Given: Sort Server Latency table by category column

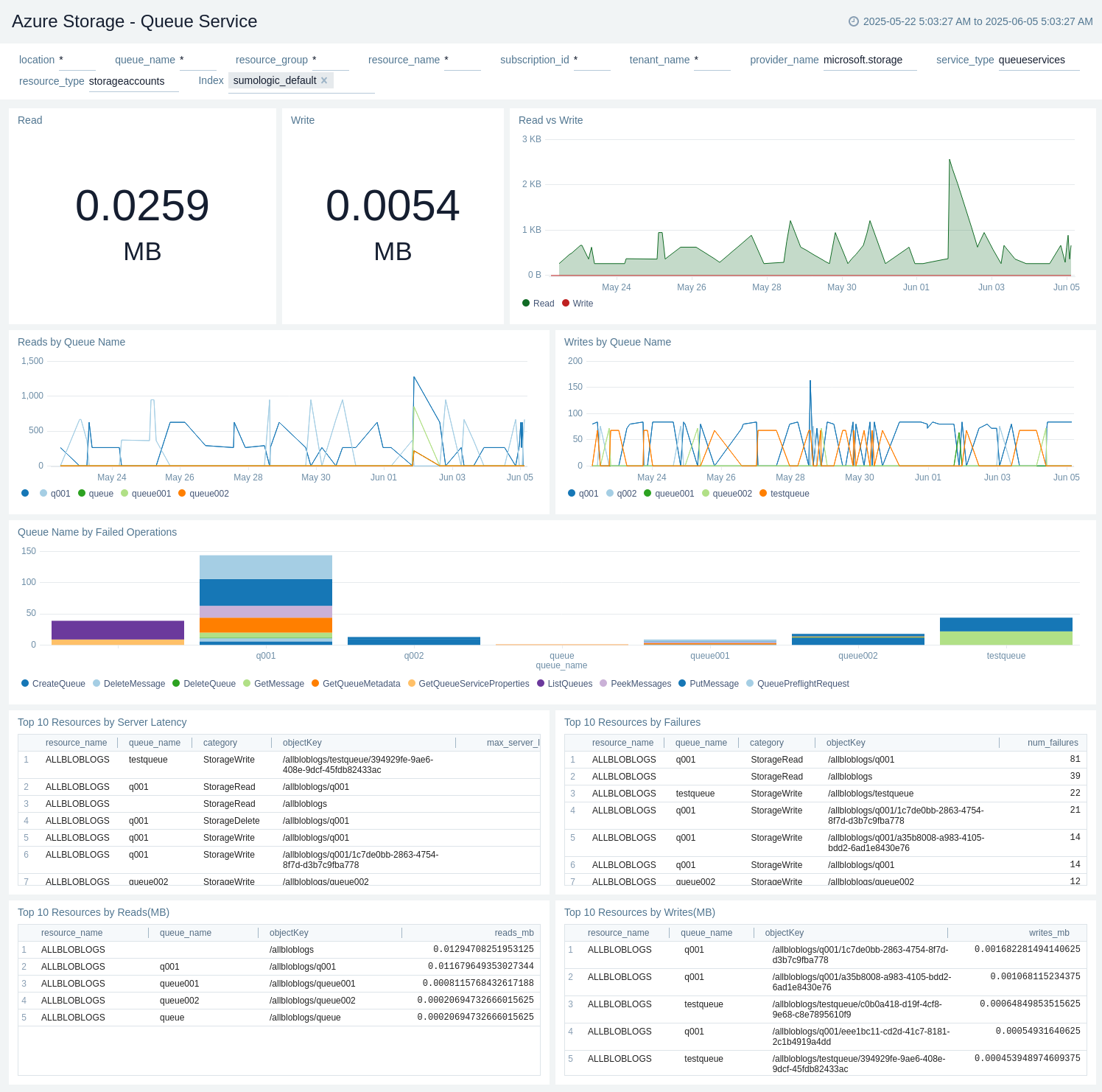Looking at the screenshot, I should pos(220,743).
